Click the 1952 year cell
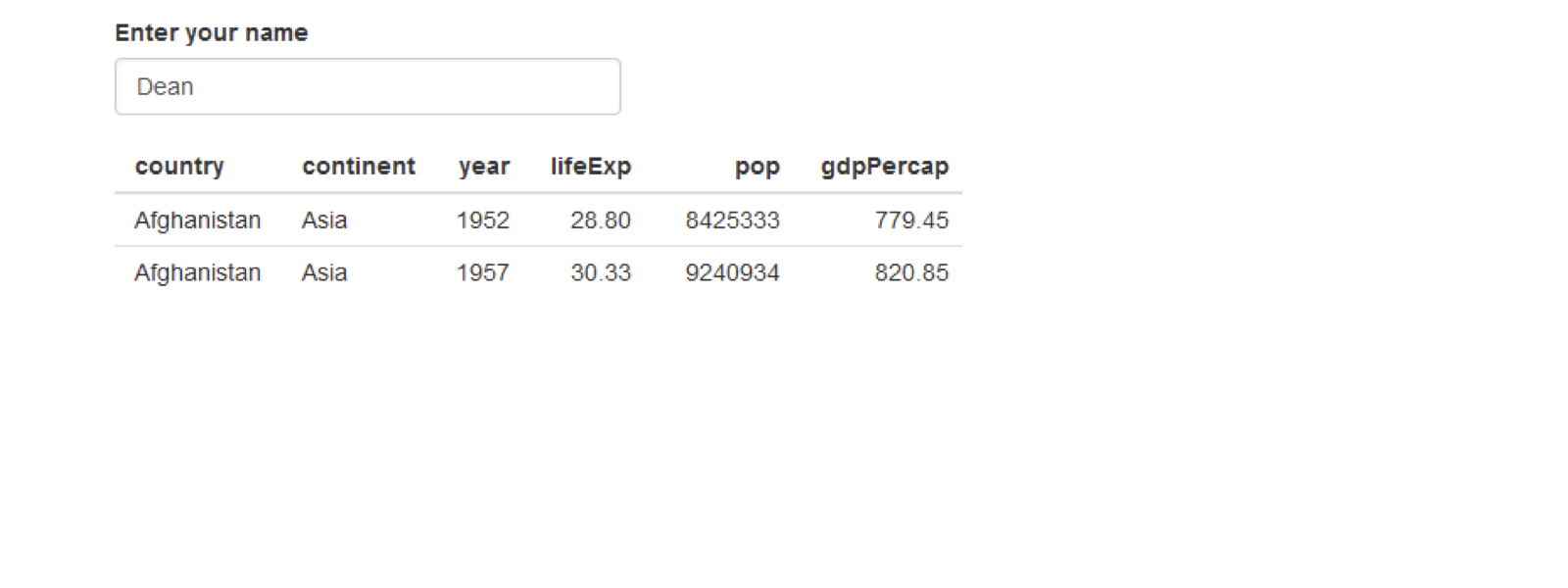Image resolution: width=1568 pixels, height=588 pixels. (x=483, y=220)
